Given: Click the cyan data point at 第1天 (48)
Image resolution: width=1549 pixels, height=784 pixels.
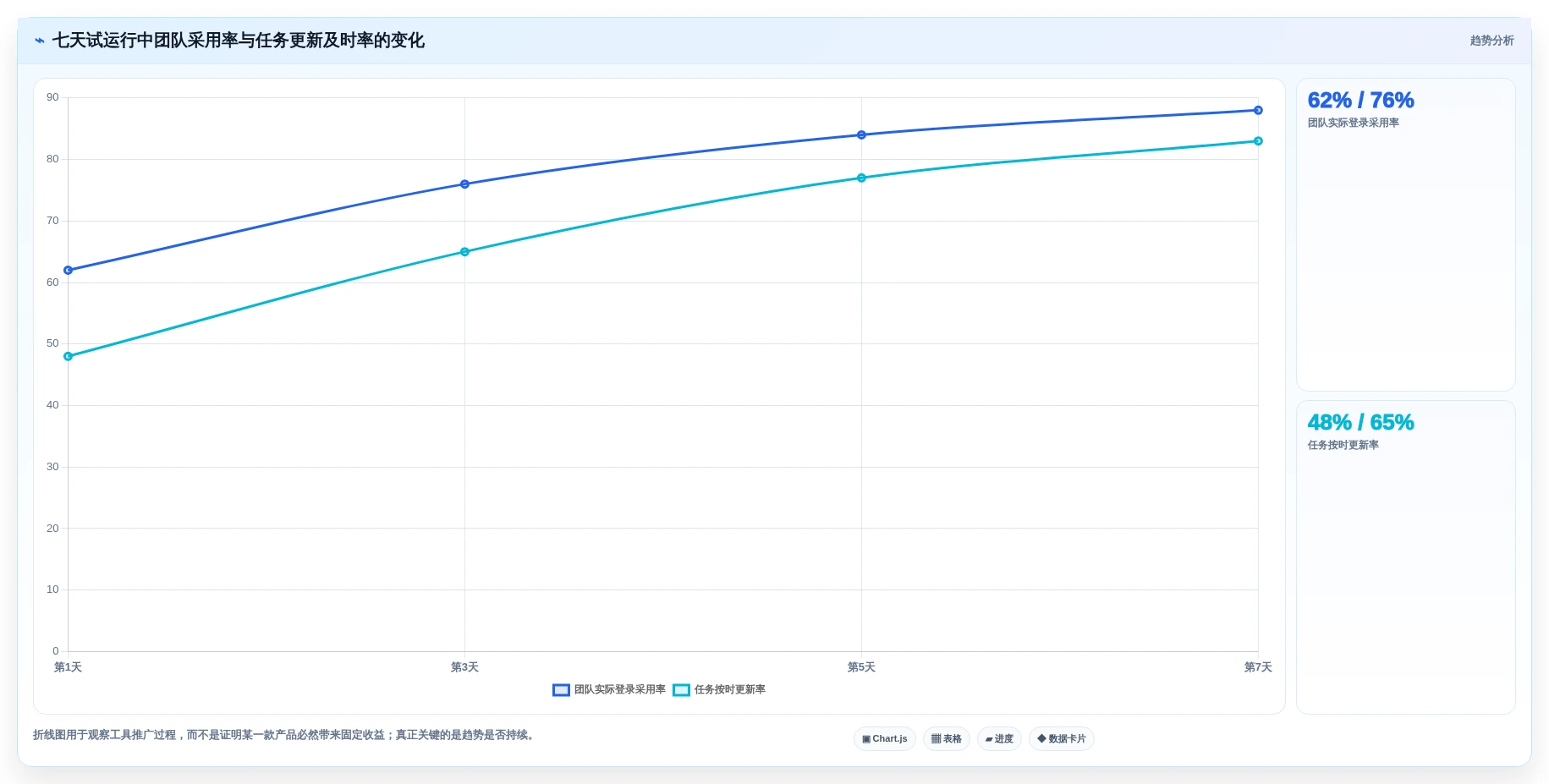Looking at the screenshot, I should point(69,357).
